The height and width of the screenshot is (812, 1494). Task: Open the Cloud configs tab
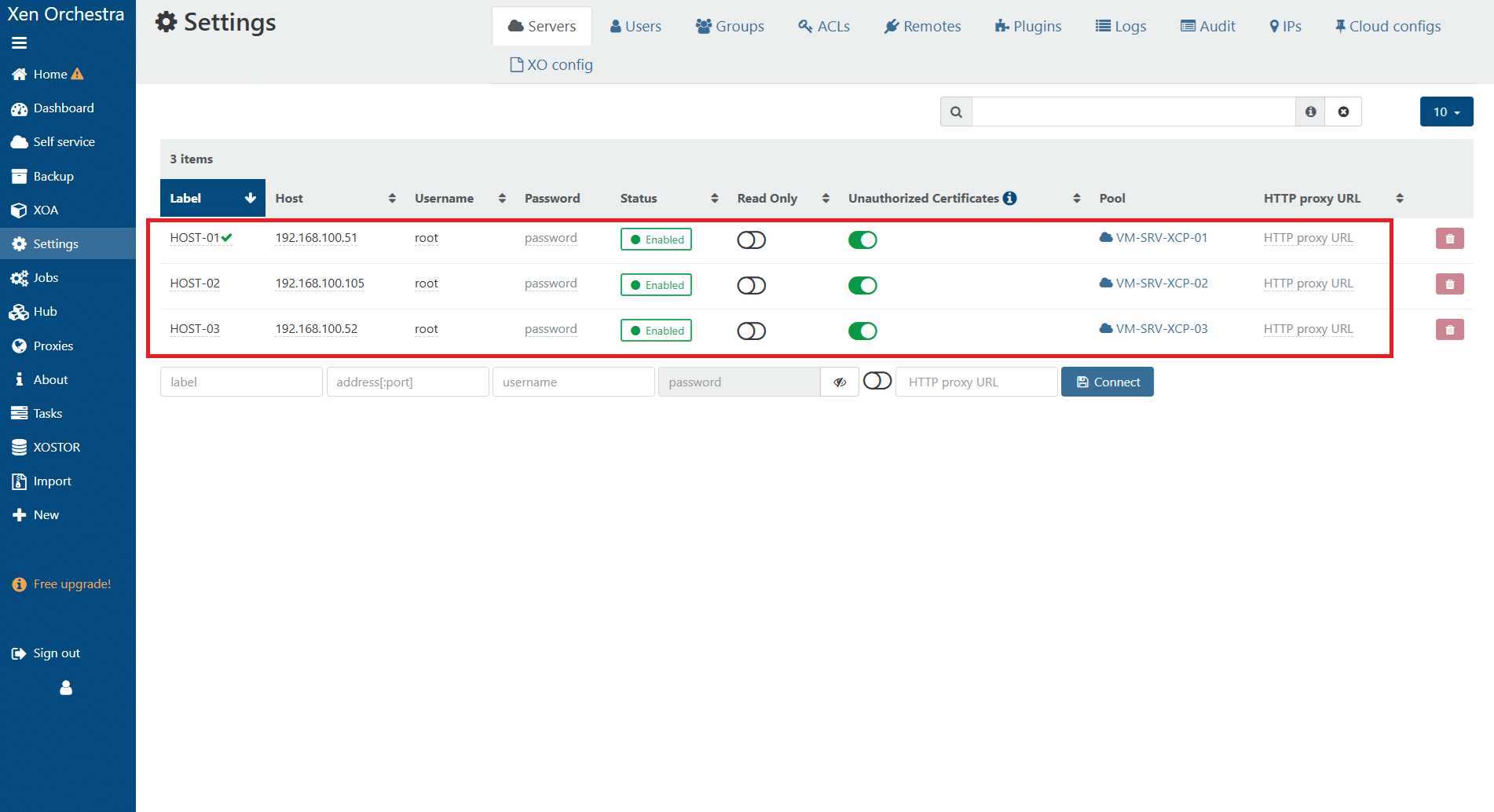pos(1388,26)
